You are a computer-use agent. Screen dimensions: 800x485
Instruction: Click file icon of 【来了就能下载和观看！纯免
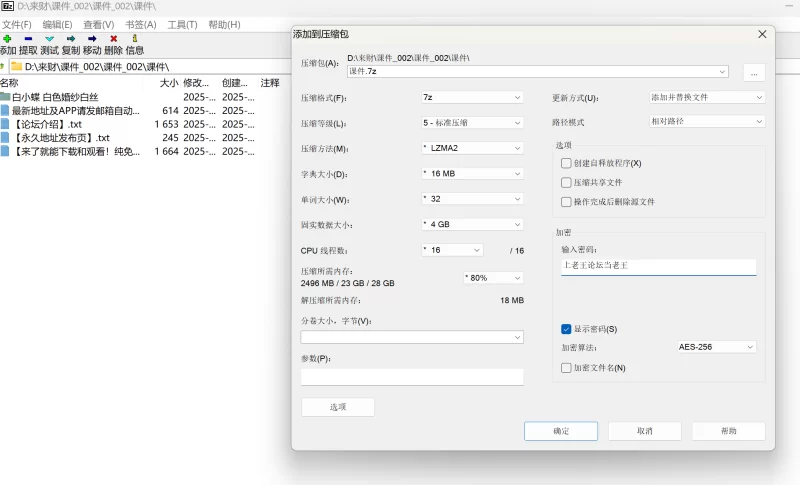point(5,151)
